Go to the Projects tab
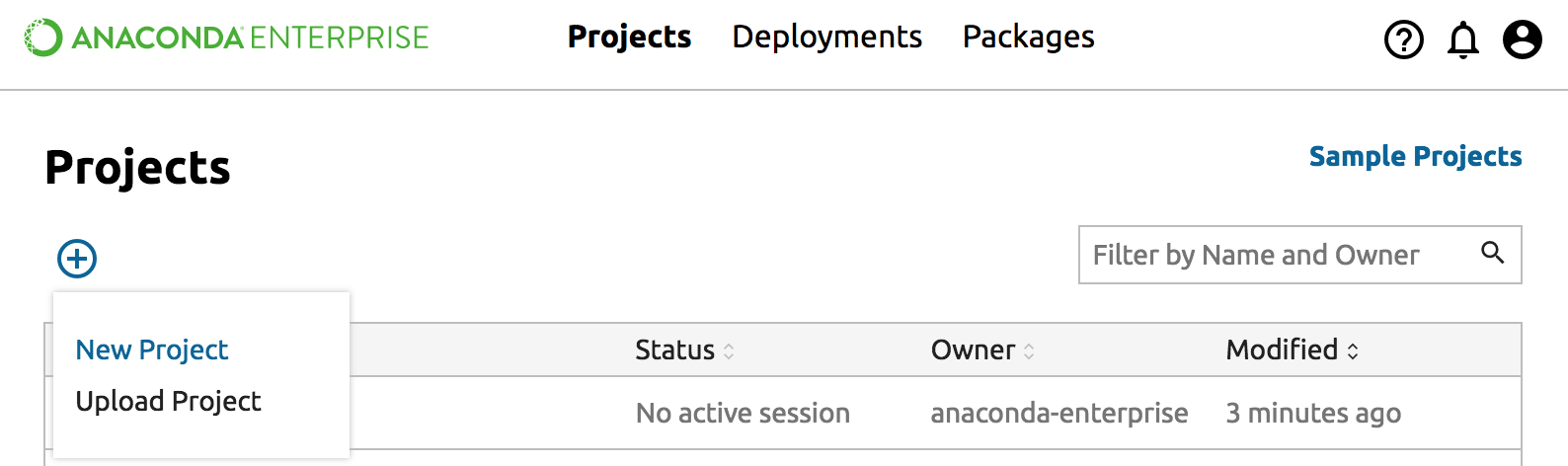The width and height of the screenshot is (1568, 466). point(629,38)
